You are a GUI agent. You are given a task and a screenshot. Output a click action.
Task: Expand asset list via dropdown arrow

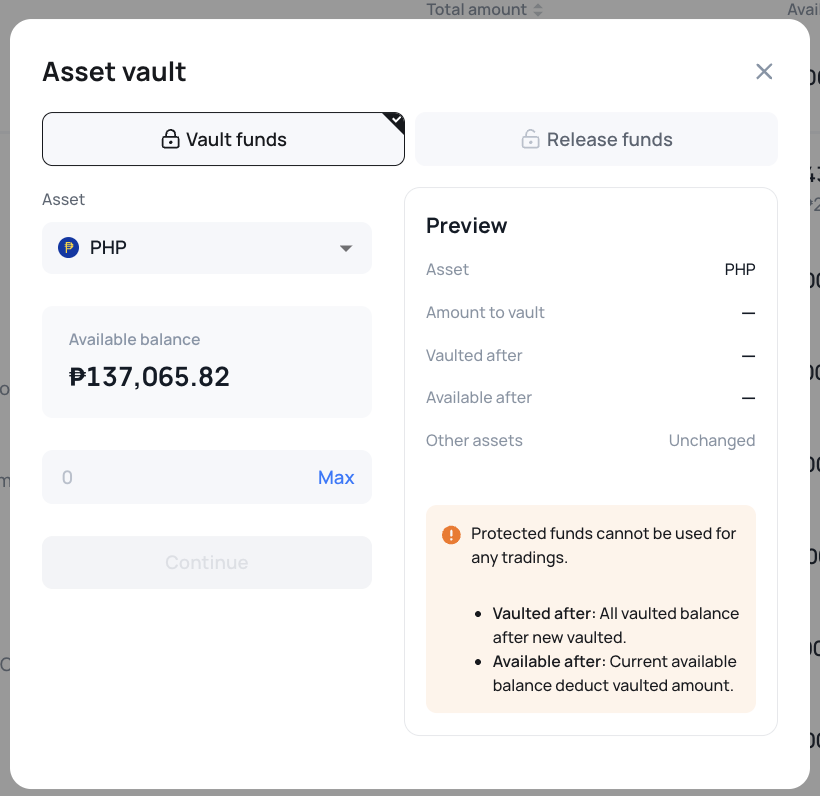(346, 248)
